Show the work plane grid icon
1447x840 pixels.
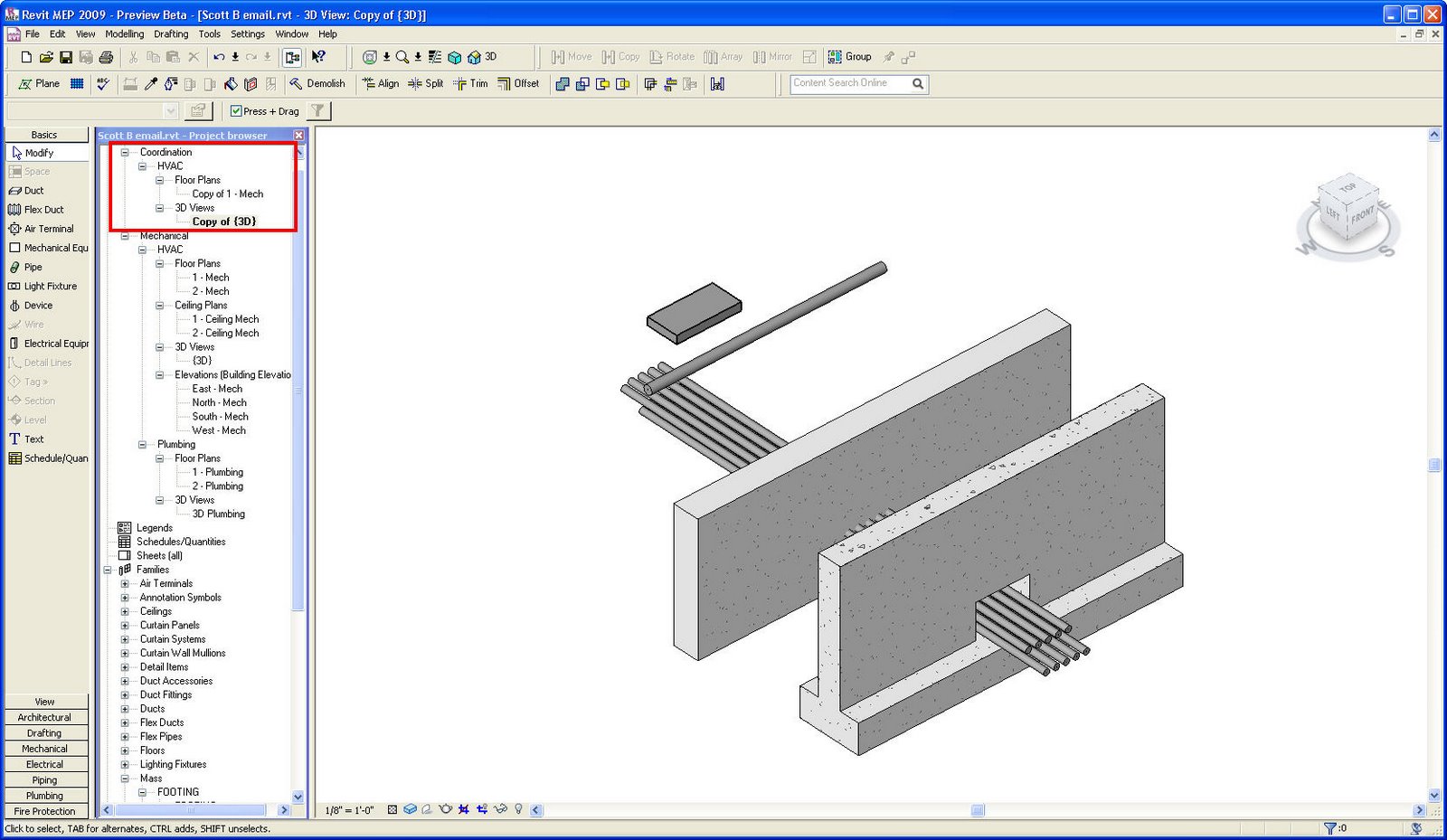click(x=77, y=84)
